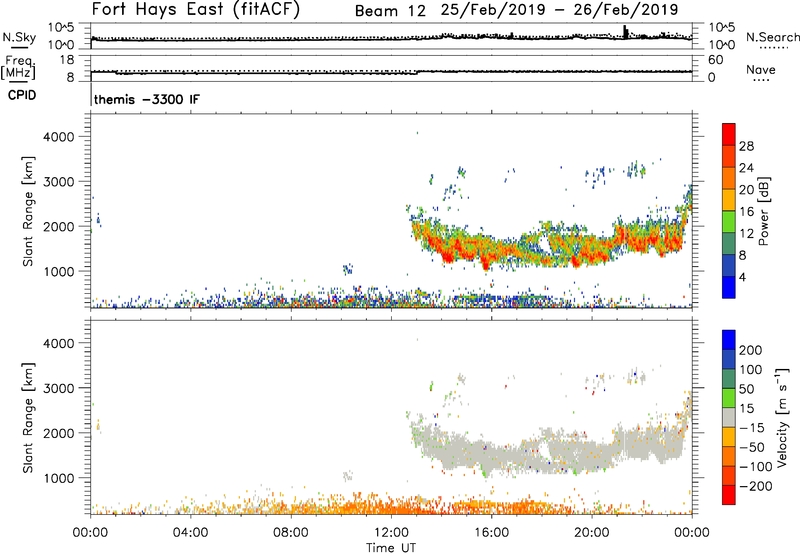Click the '08:00' time axis label
The image size is (800, 554).
pyautogui.click(x=291, y=533)
